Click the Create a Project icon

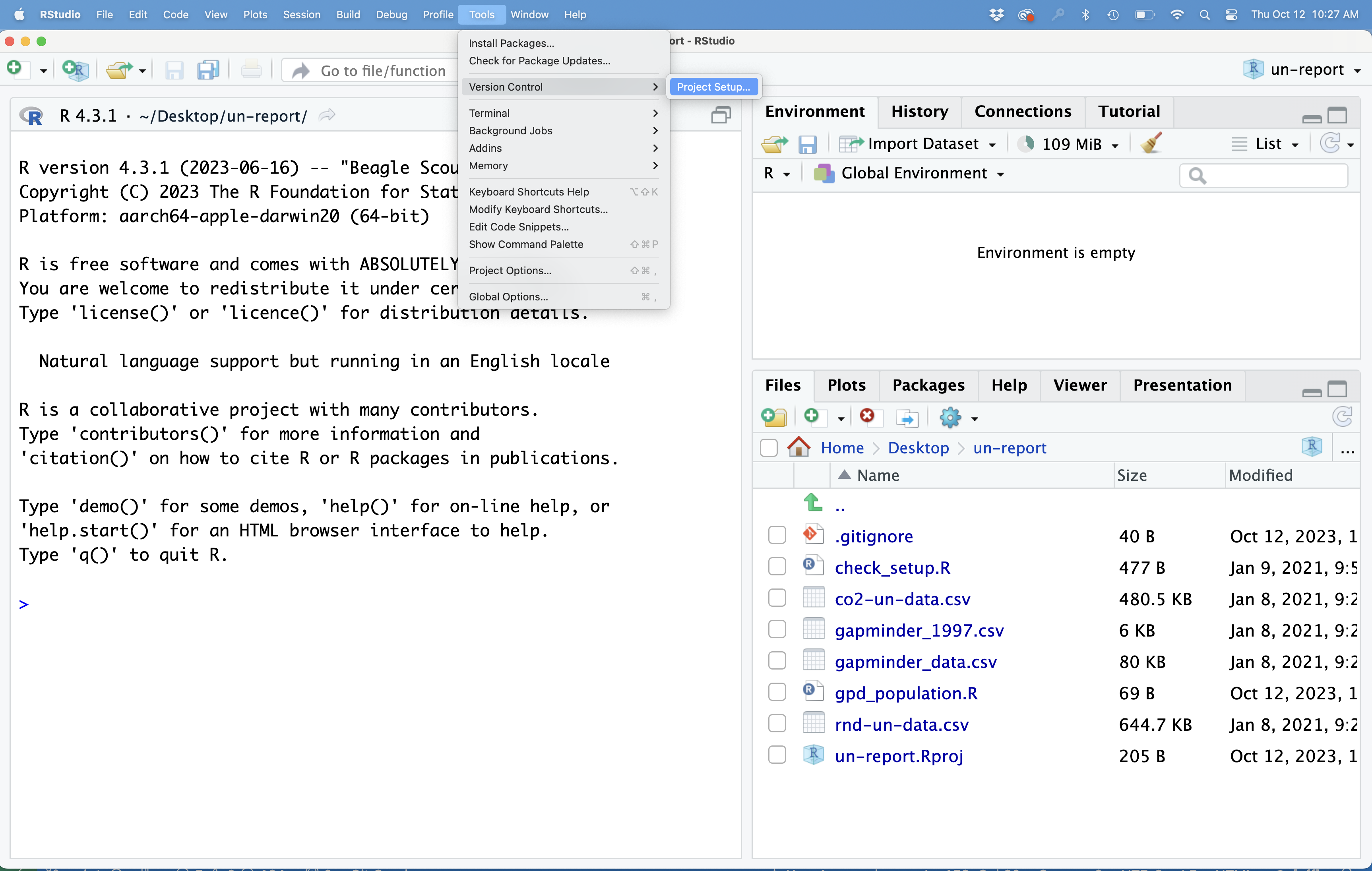tap(75, 70)
